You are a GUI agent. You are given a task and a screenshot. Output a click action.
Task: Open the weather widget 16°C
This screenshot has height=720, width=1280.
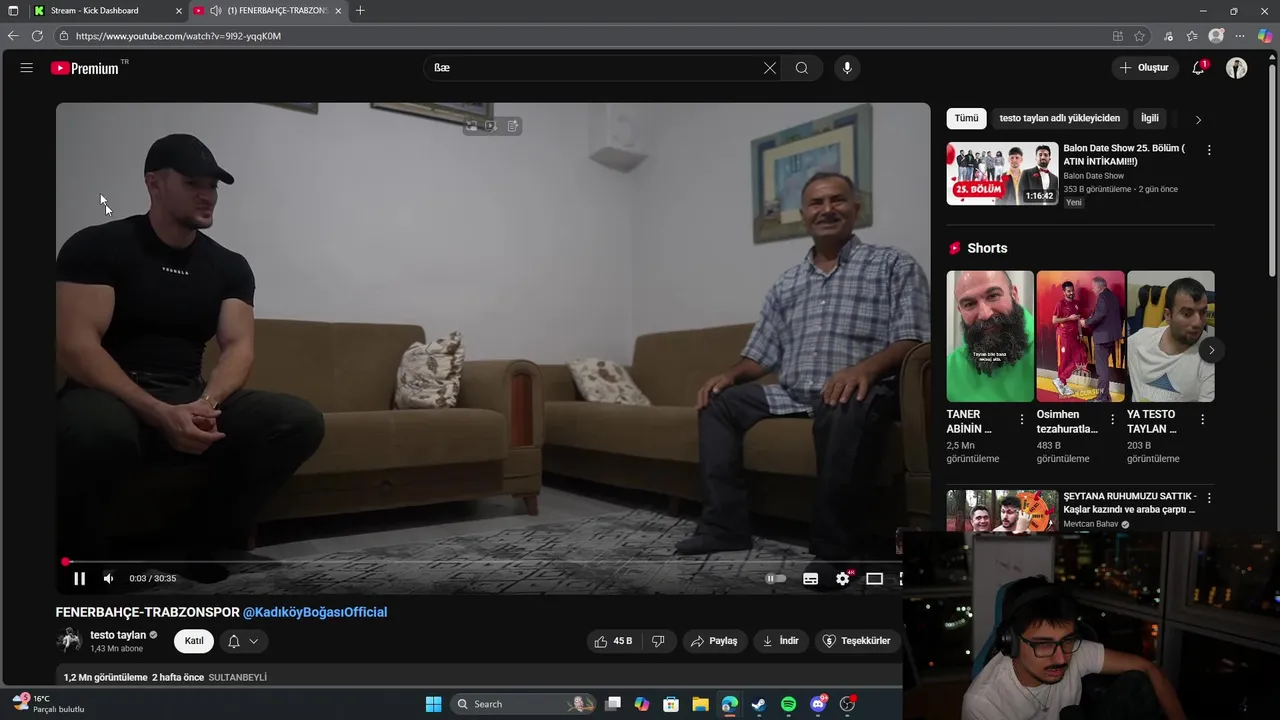pyautogui.click(x=47, y=704)
